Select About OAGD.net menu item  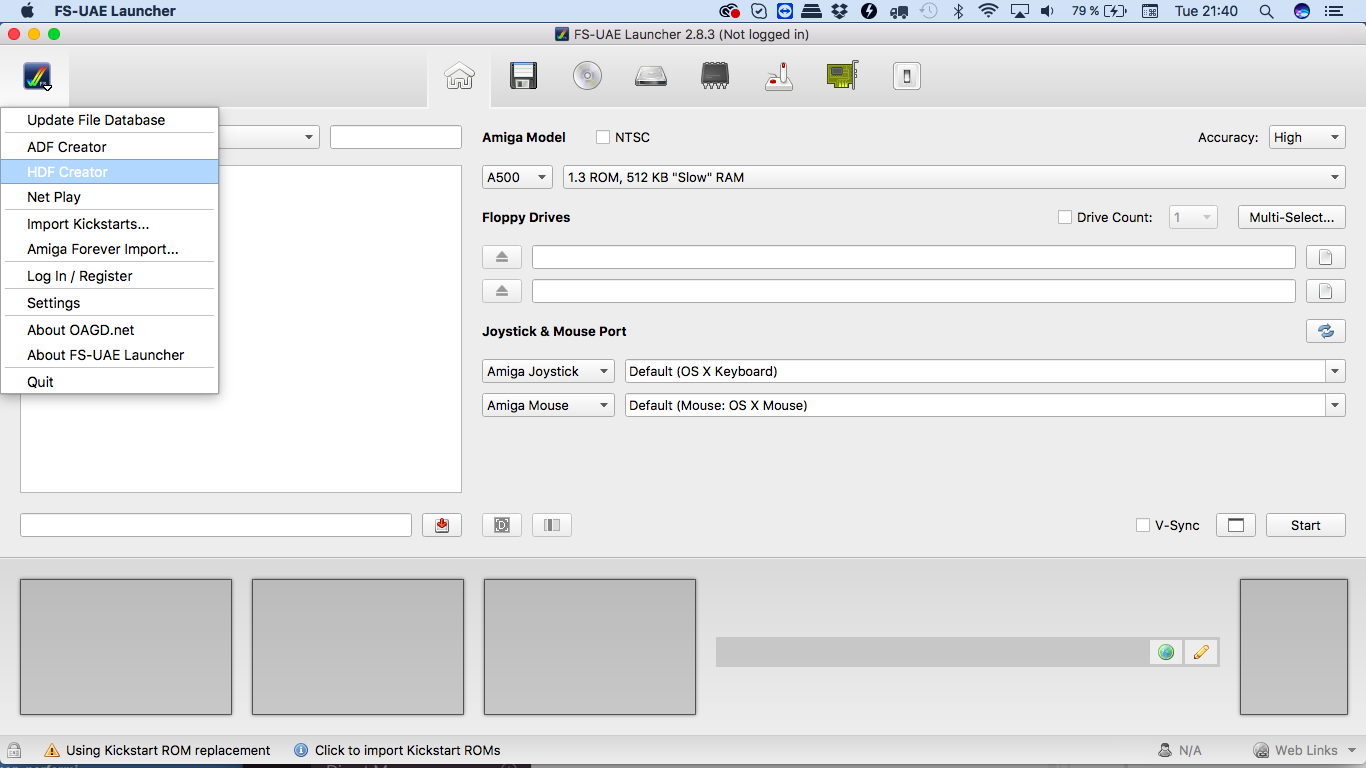coord(110,330)
